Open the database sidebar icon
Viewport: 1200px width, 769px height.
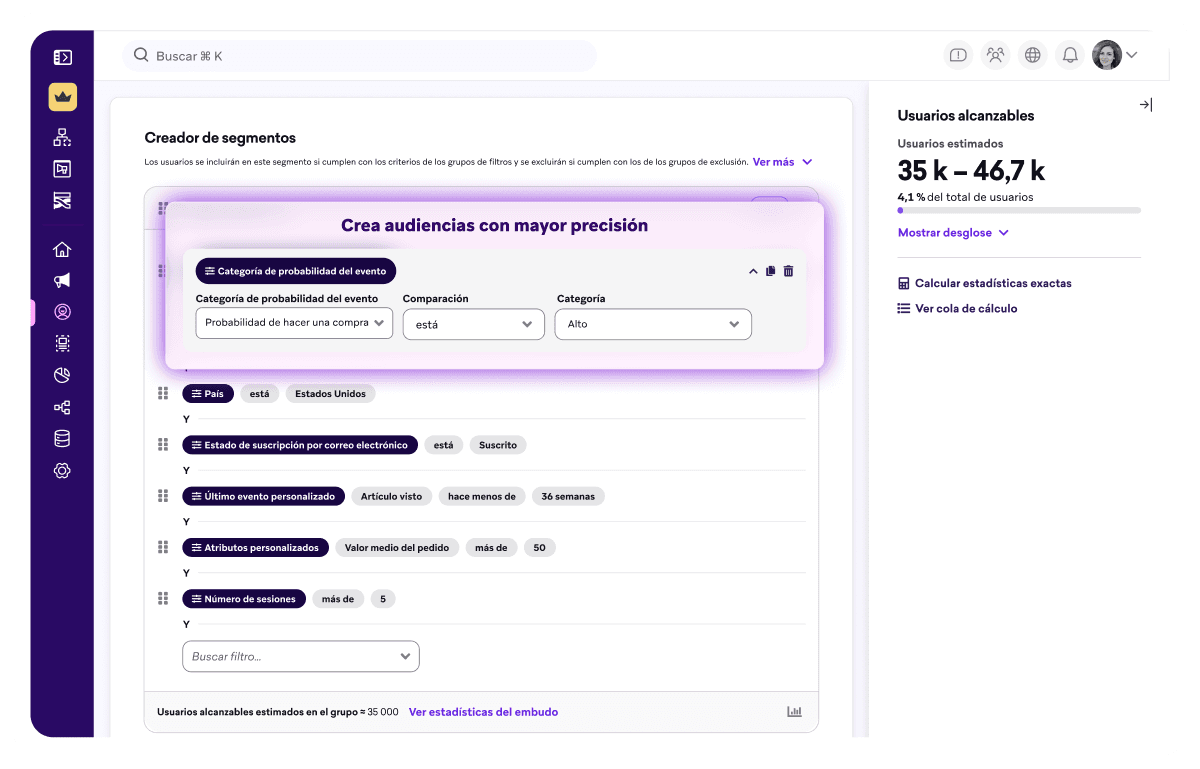[62, 438]
